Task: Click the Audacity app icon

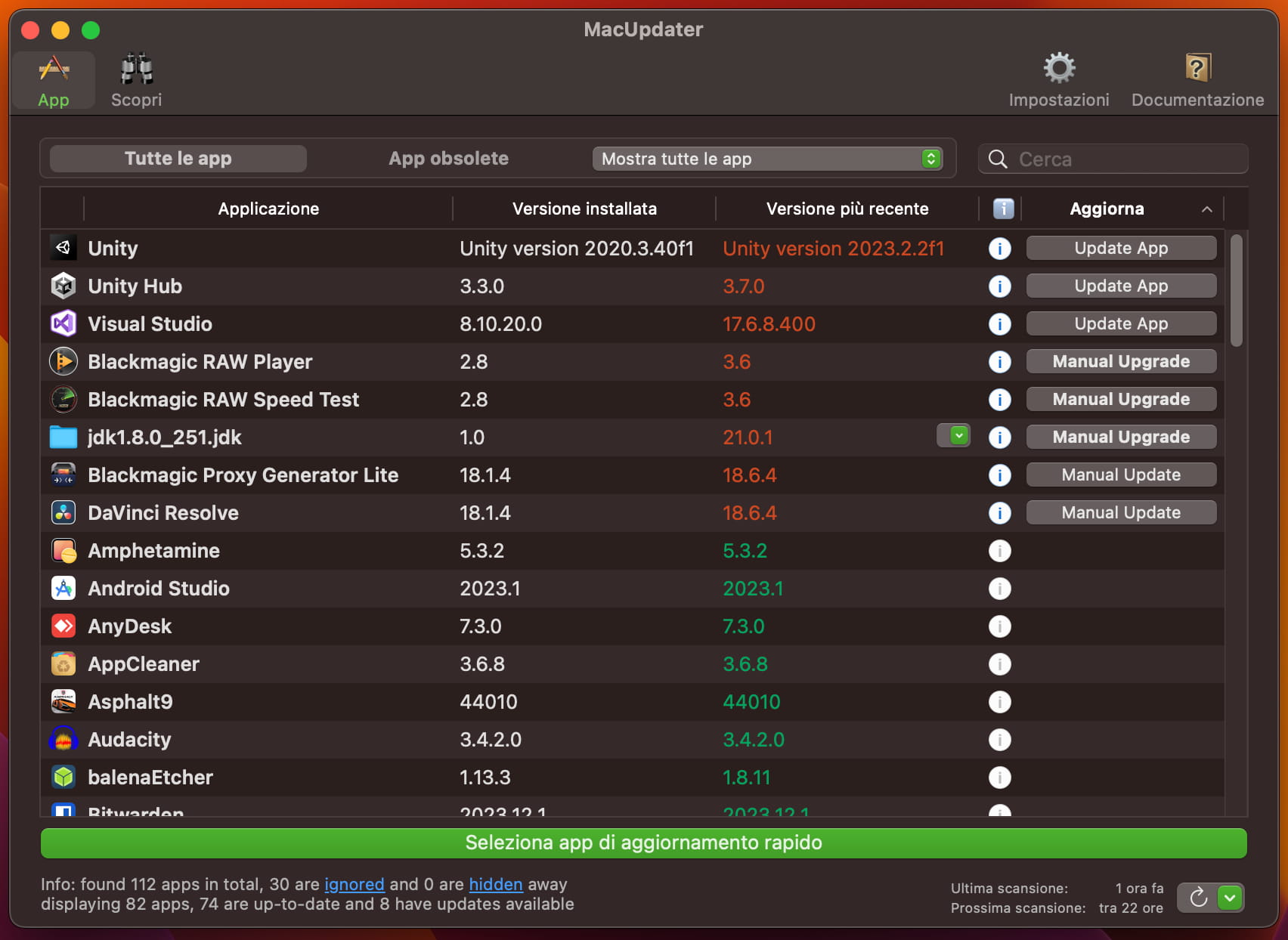Action: tap(63, 739)
